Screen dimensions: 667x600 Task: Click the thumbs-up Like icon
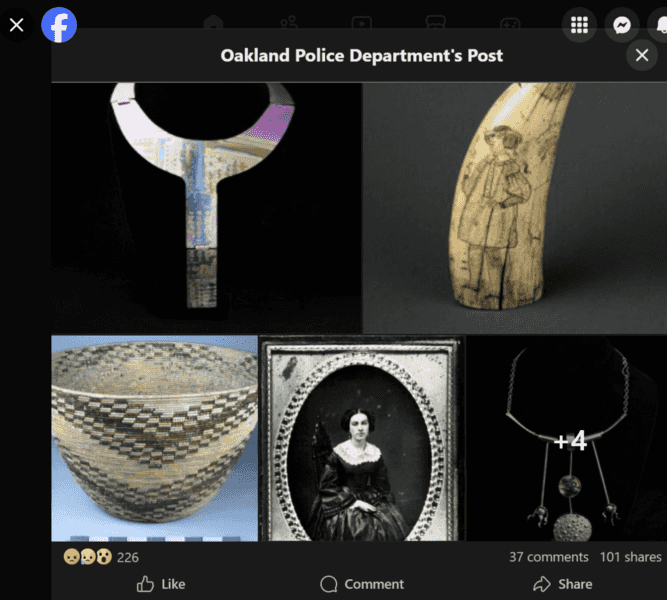[x=145, y=584]
